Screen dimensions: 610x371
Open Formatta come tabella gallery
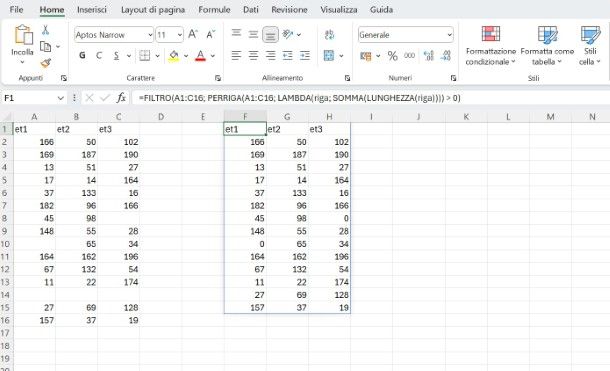pyautogui.click(x=547, y=46)
